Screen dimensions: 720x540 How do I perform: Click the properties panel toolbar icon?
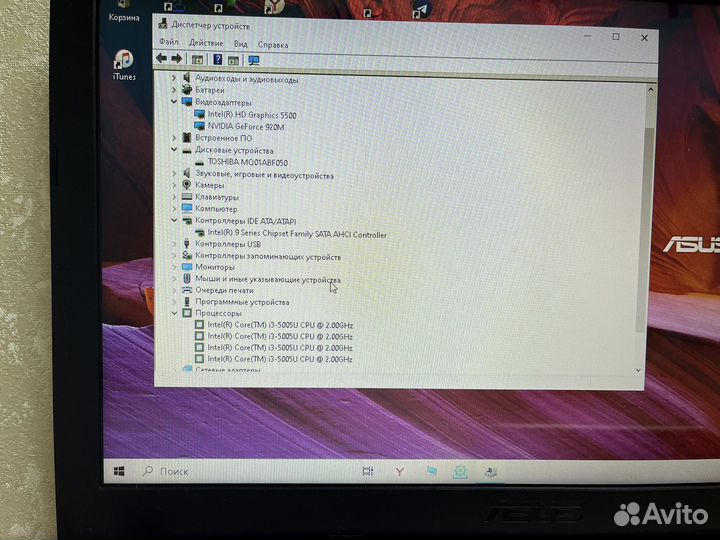coord(233,60)
